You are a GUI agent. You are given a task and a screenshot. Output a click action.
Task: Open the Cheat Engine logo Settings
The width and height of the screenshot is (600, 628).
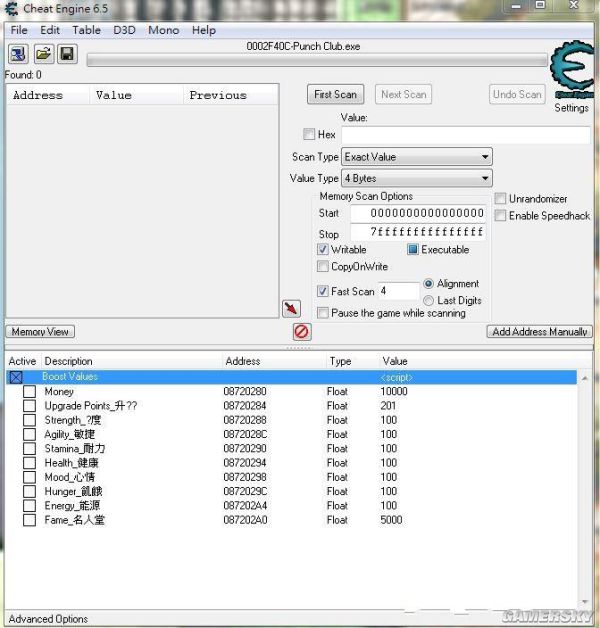pos(572,76)
